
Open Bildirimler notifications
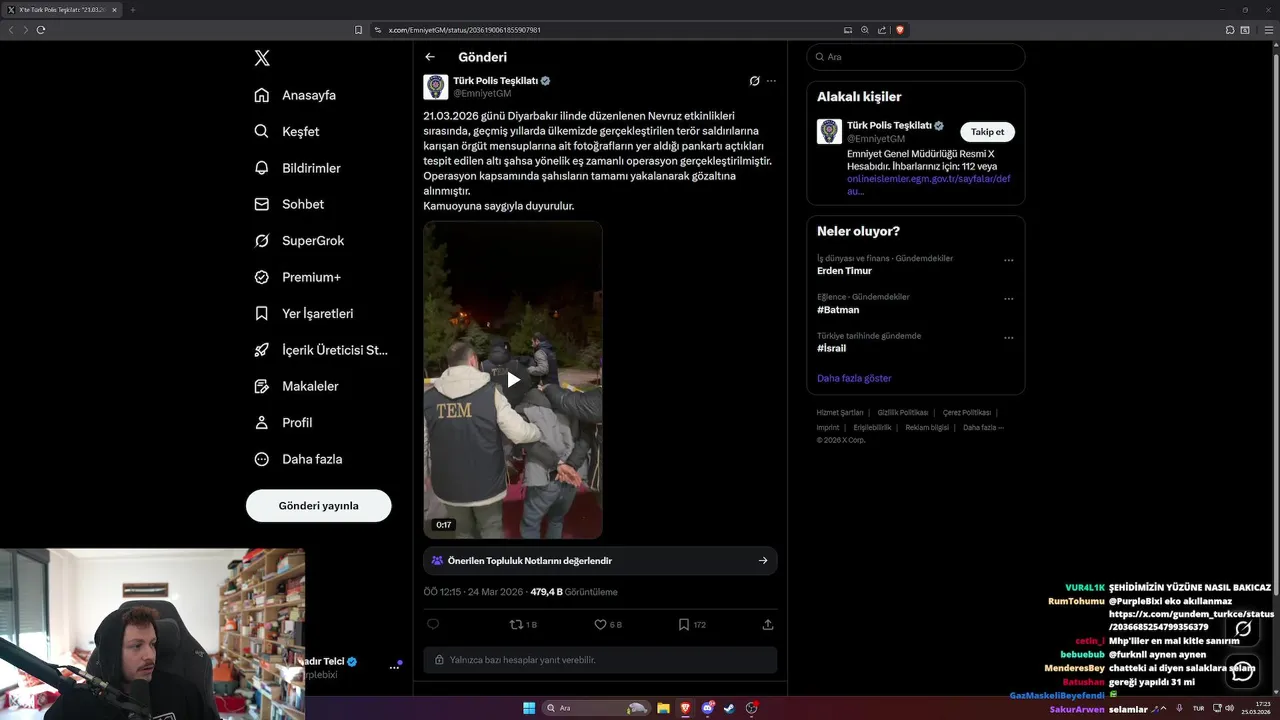[297, 168]
